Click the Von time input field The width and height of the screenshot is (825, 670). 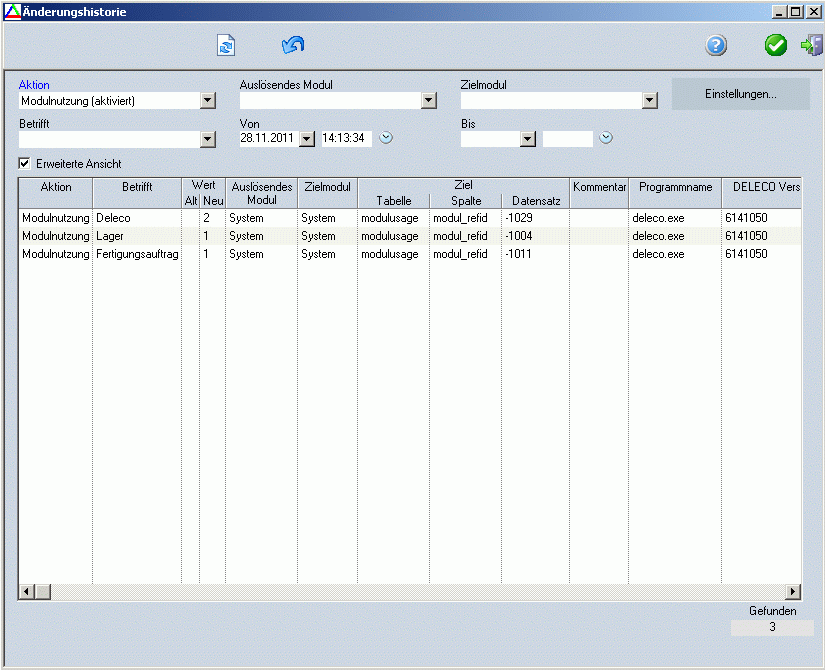pyautogui.click(x=345, y=139)
